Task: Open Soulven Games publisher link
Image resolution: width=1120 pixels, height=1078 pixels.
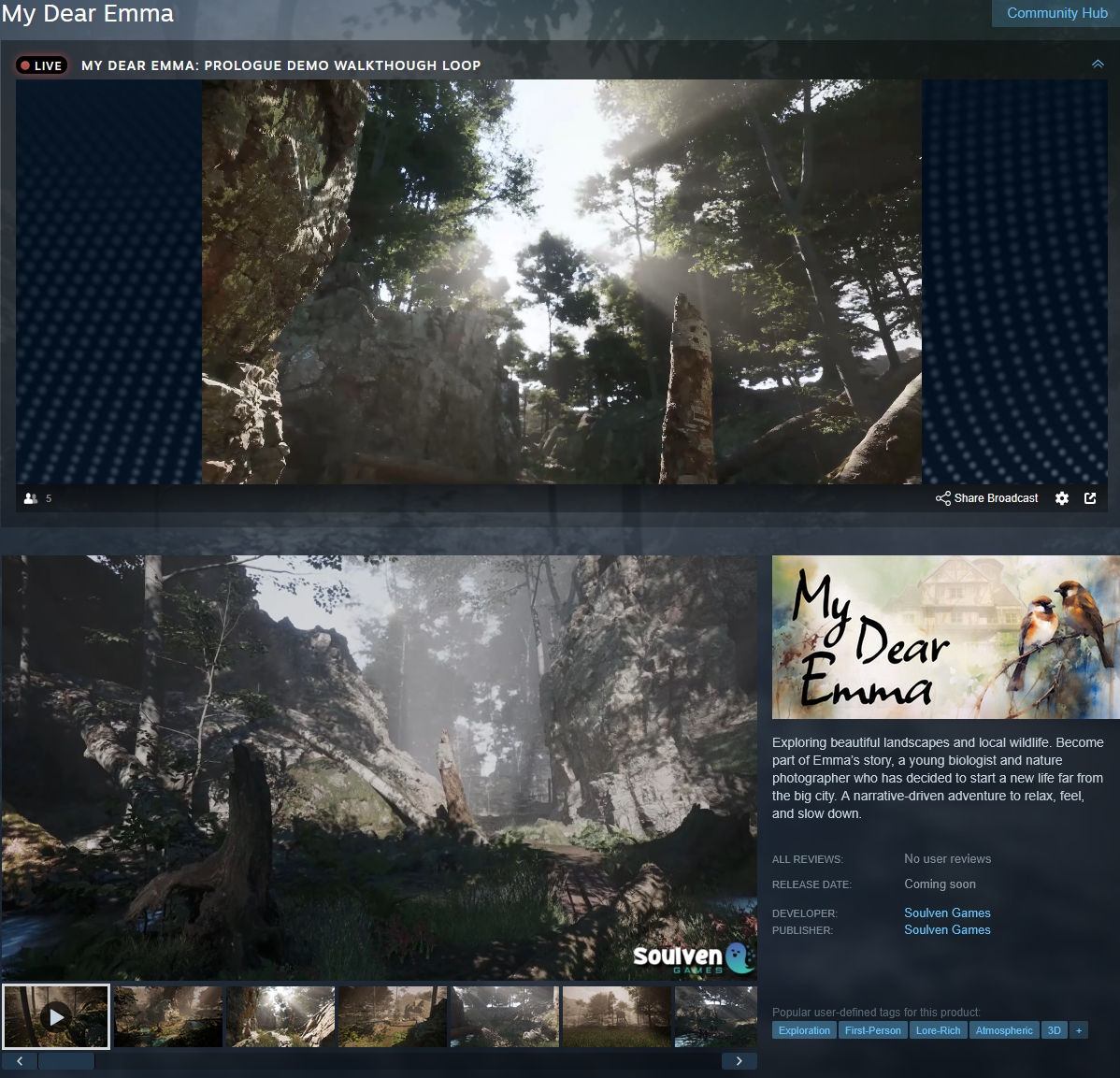Action: (947, 929)
